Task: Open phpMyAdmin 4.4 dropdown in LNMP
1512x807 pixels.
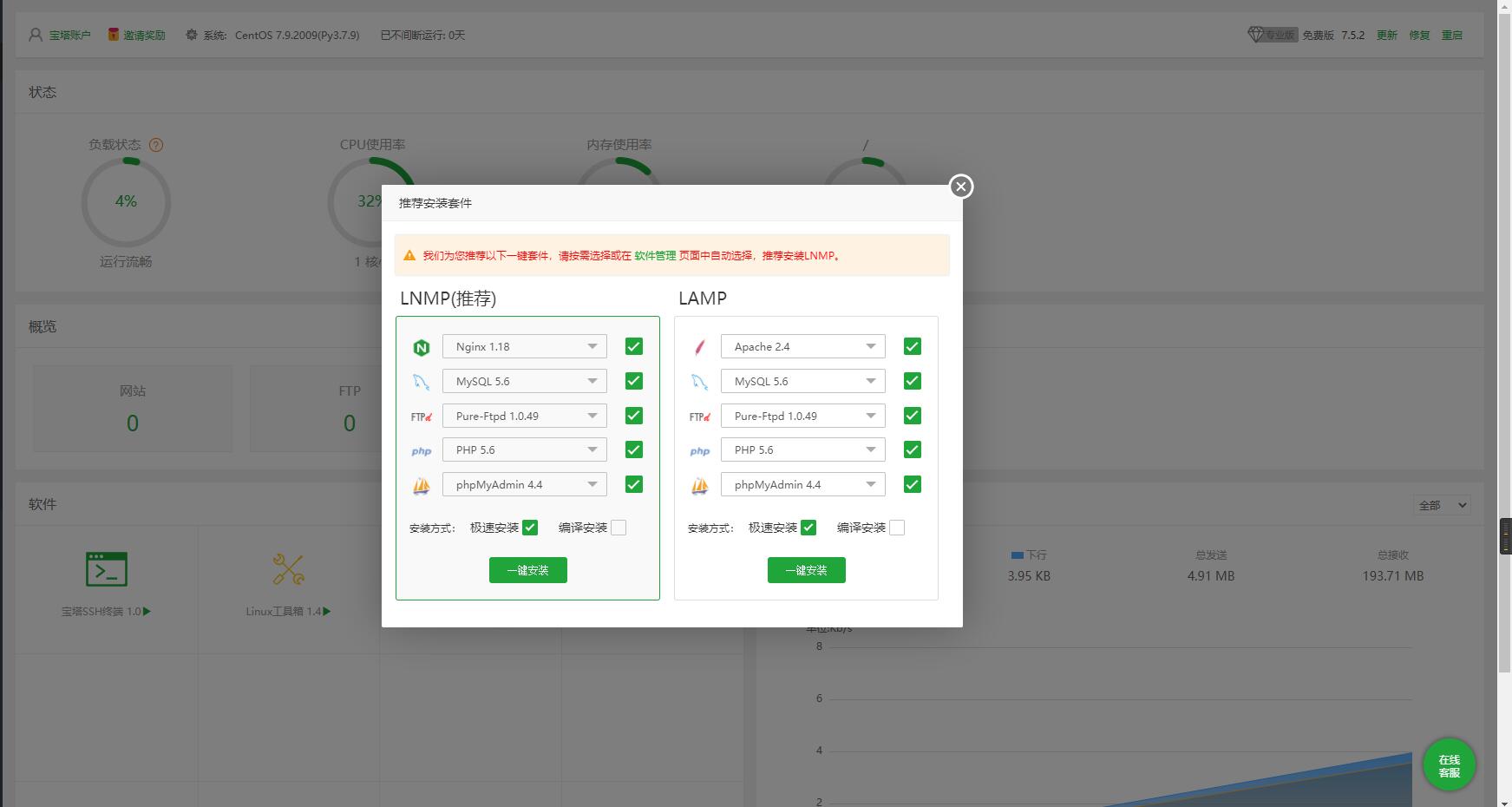Action: (x=525, y=484)
